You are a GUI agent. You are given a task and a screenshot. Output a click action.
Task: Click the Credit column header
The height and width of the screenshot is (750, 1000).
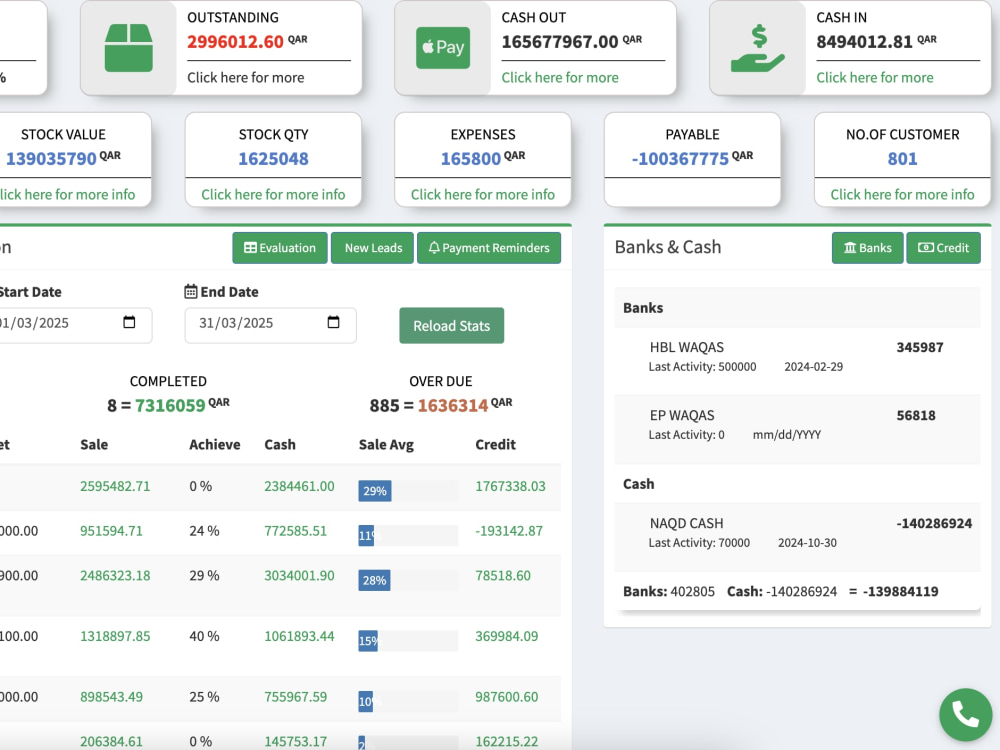(x=496, y=445)
